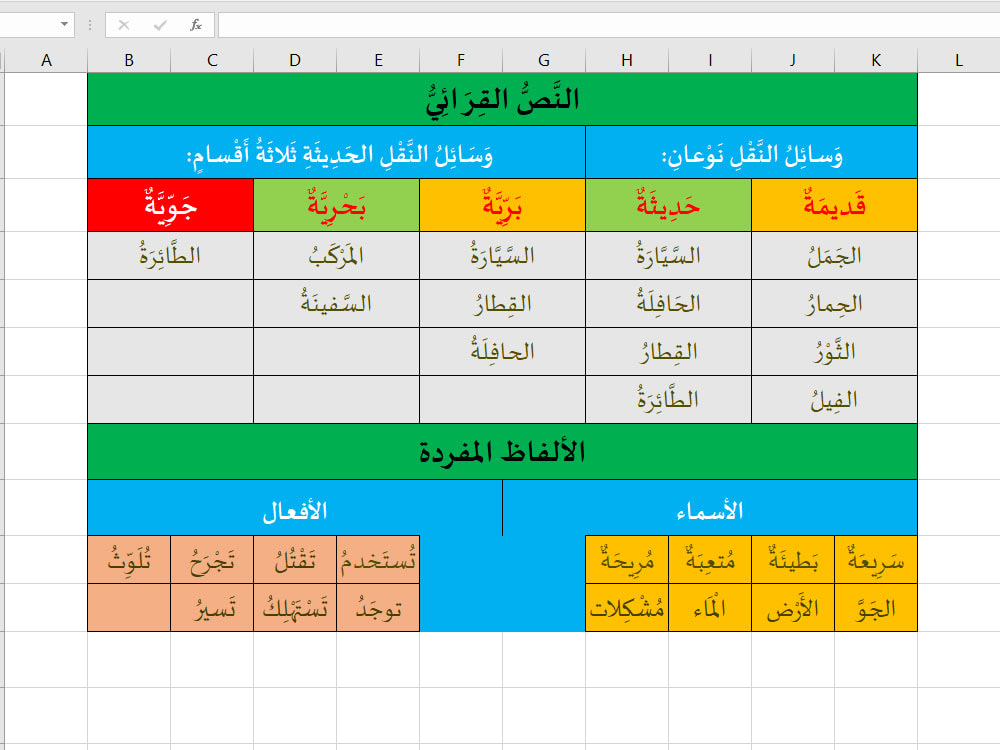Click the cell الحِمارُ
The height and width of the screenshot is (750, 1000).
point(834,304)
